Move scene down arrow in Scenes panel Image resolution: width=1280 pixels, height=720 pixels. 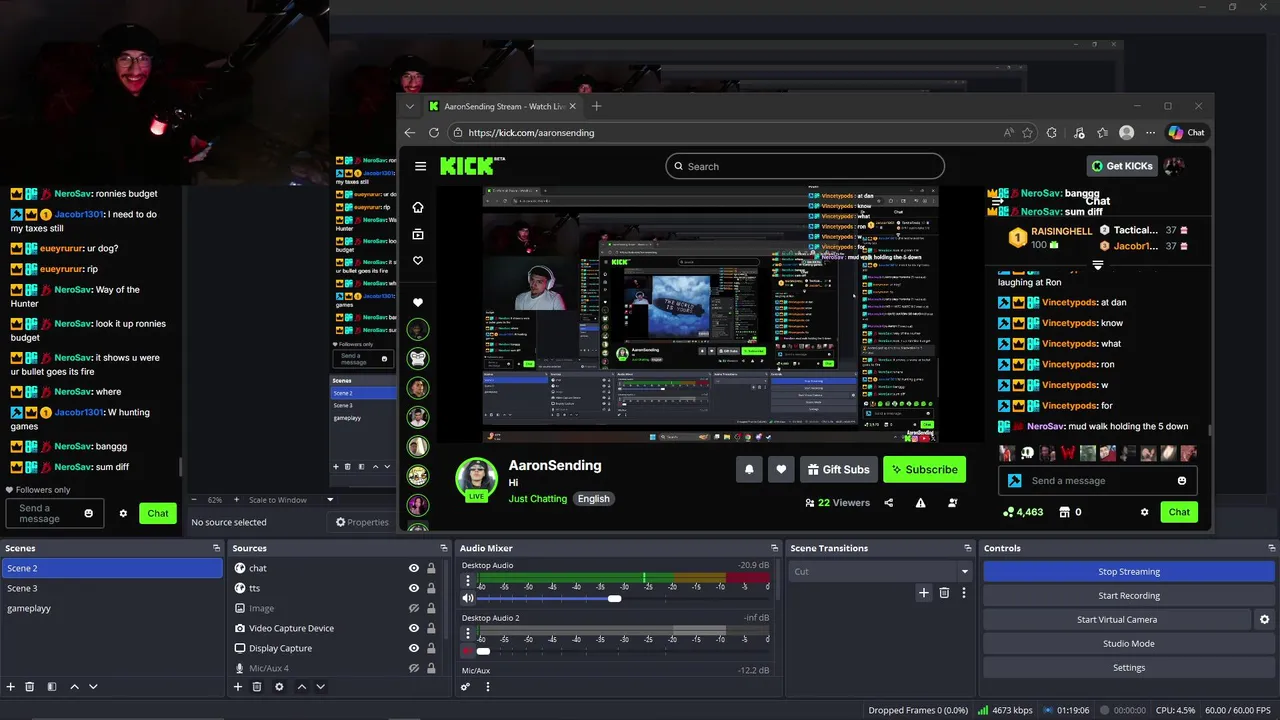pos(93,687)
